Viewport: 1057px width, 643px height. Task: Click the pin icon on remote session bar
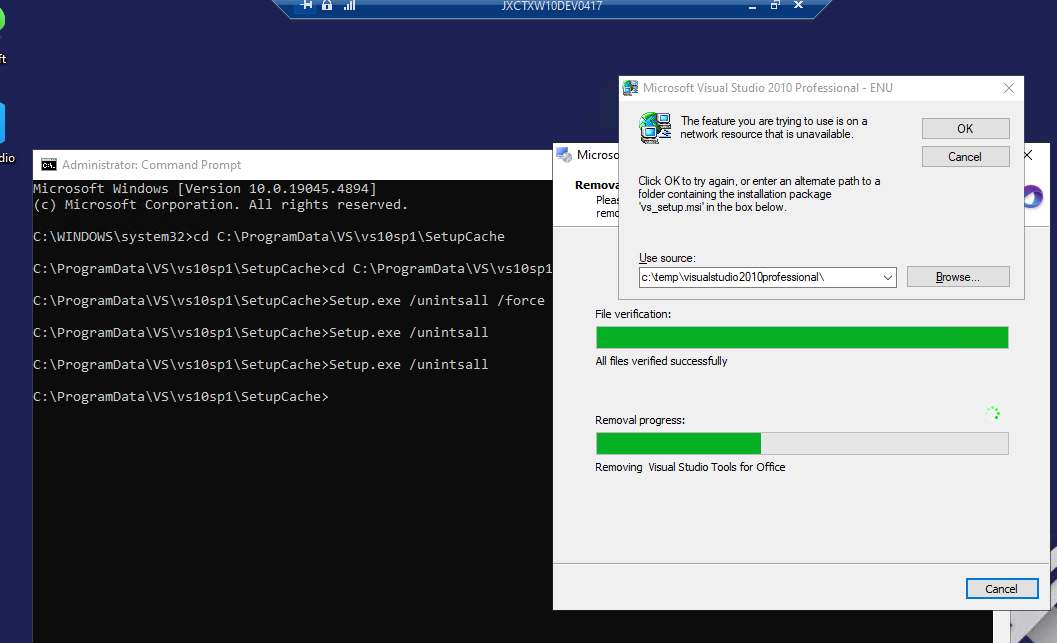[306, 5]
